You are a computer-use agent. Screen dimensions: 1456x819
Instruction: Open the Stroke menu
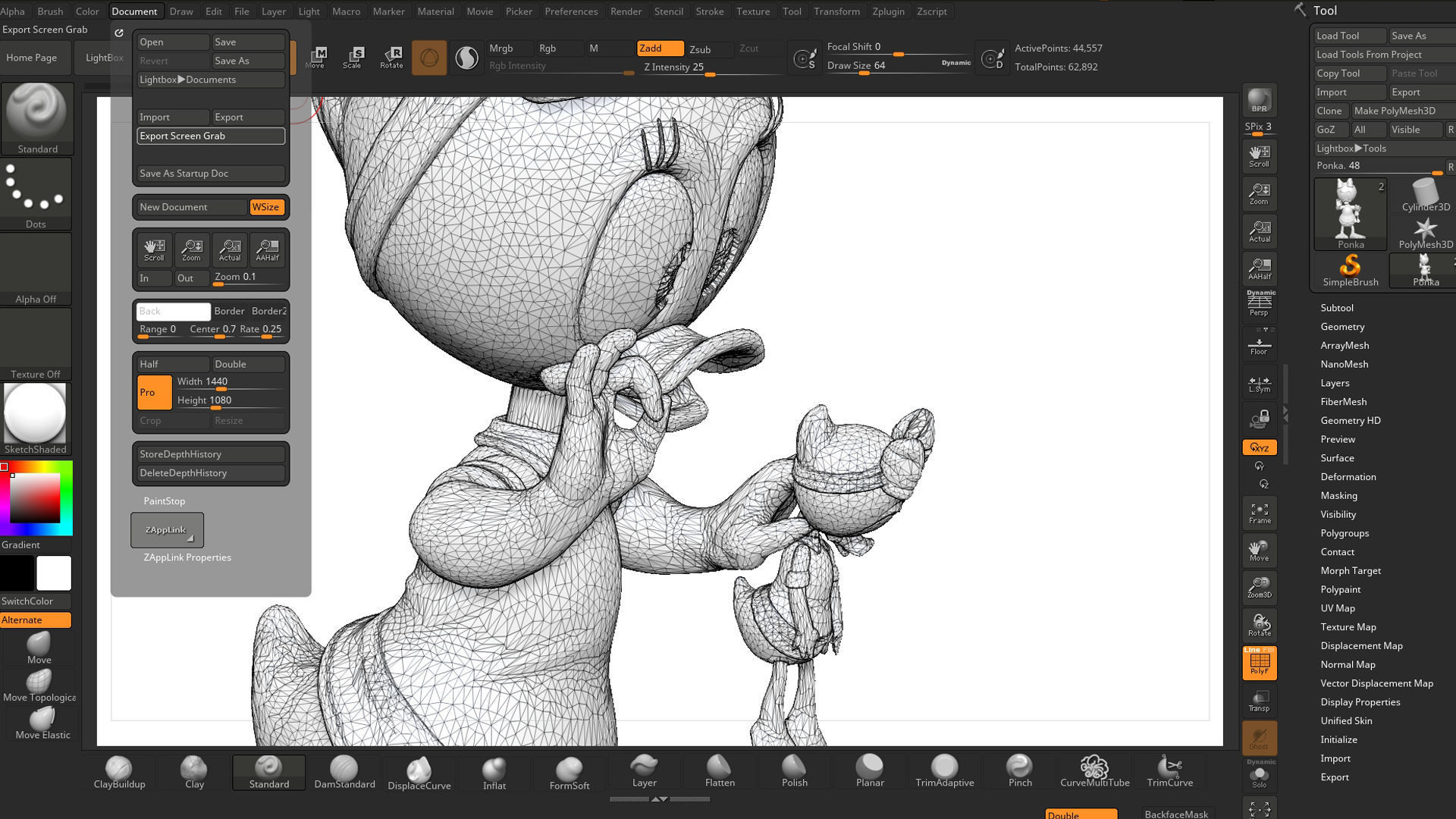(x=710, y=11)
